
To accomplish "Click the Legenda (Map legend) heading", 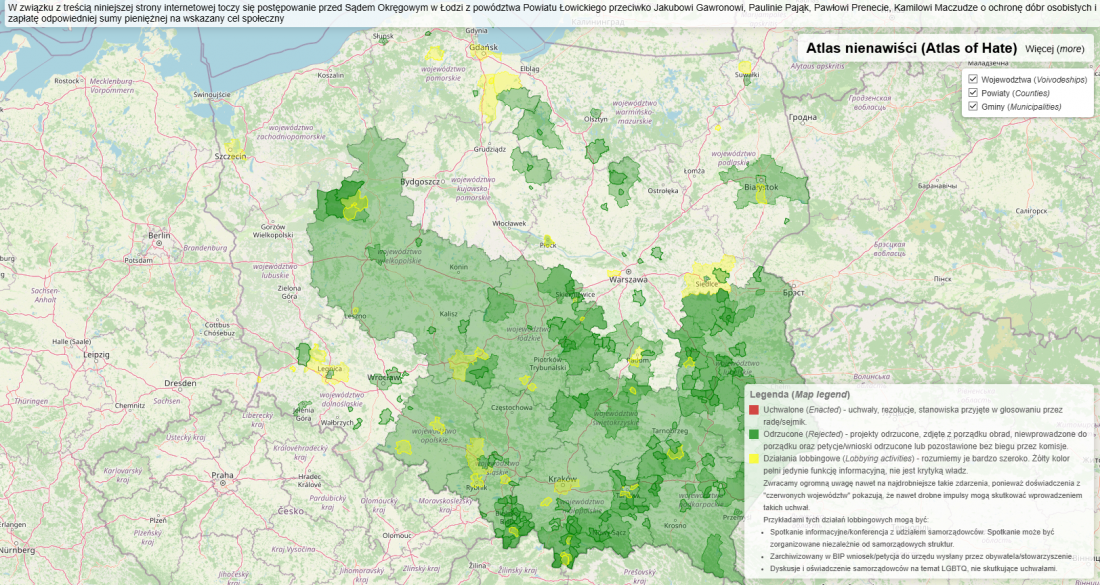I will [x=800, y=395].
